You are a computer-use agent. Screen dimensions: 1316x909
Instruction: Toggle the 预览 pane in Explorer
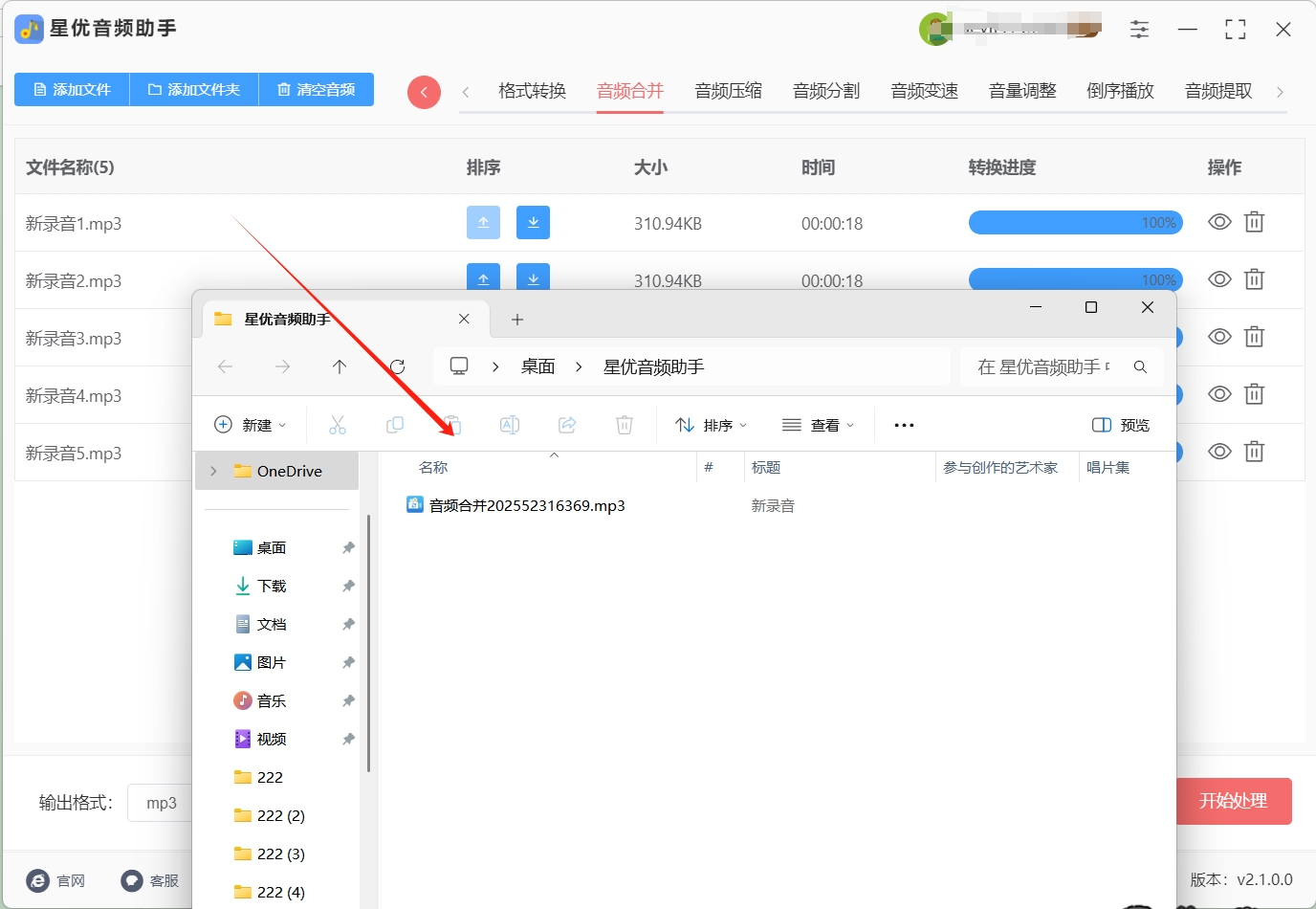pos(1121,425)
